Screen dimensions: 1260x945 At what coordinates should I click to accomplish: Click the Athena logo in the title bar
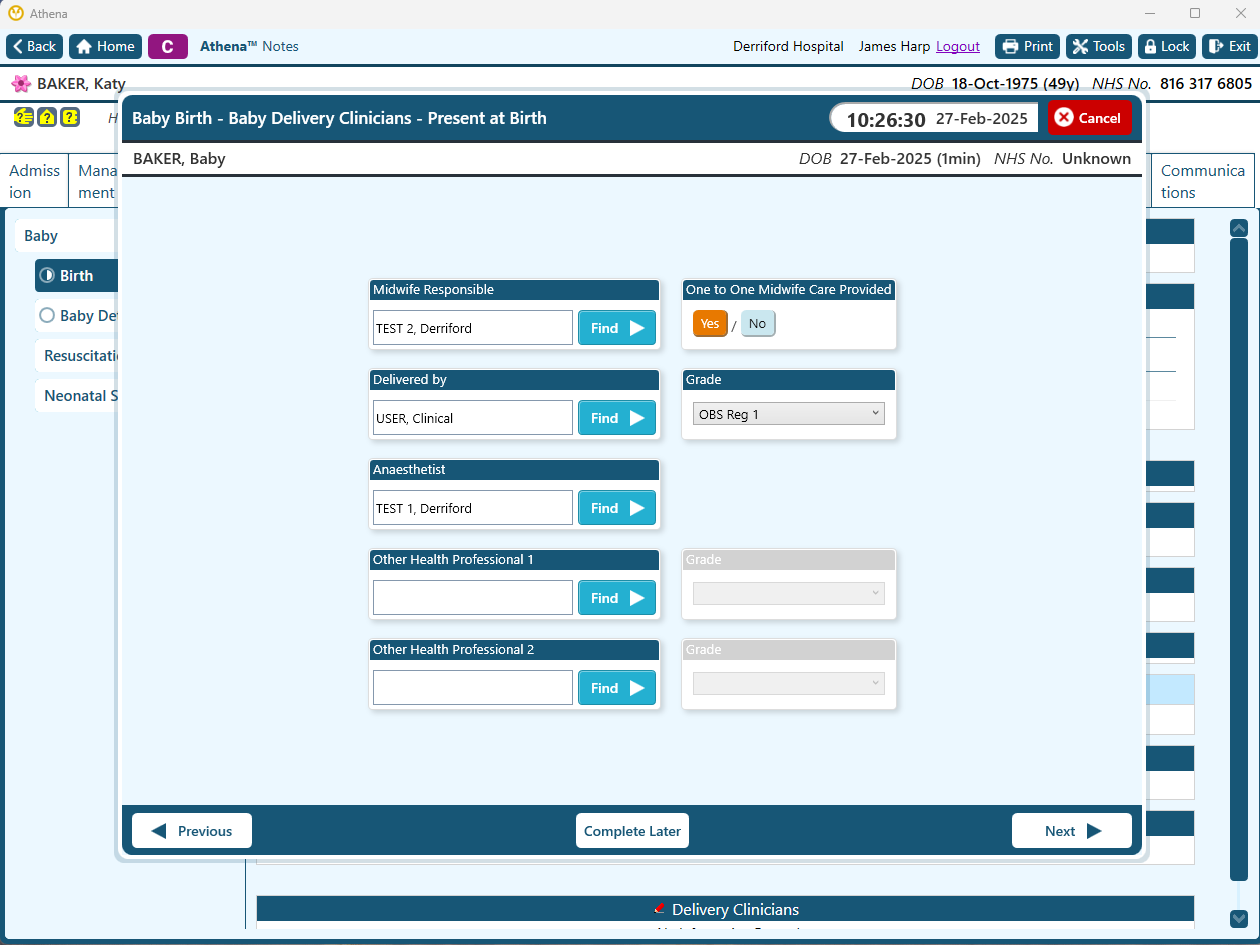[x=16, y=14]
